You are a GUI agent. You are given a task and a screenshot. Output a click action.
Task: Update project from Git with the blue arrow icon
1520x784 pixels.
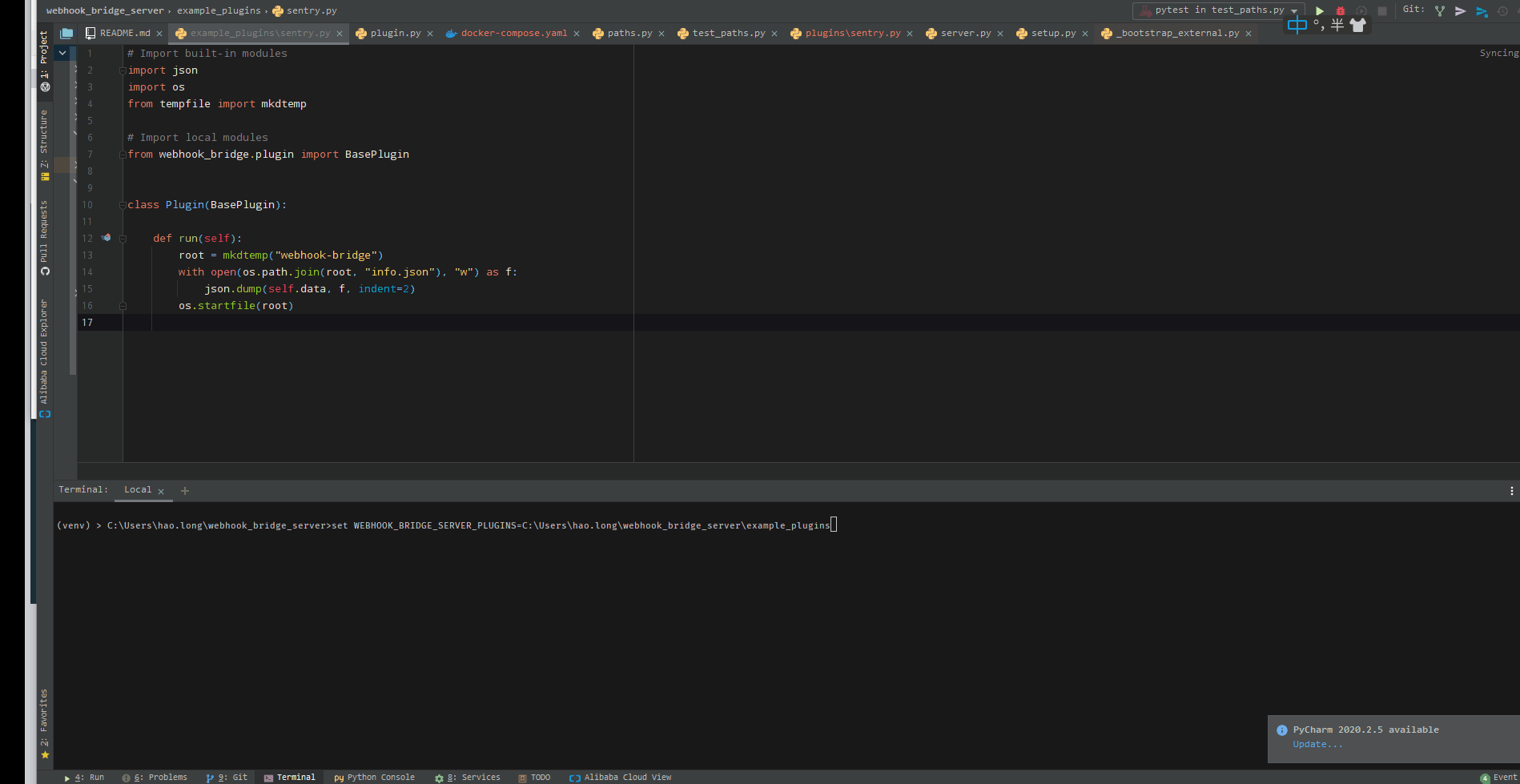[x=1482, y=11]
